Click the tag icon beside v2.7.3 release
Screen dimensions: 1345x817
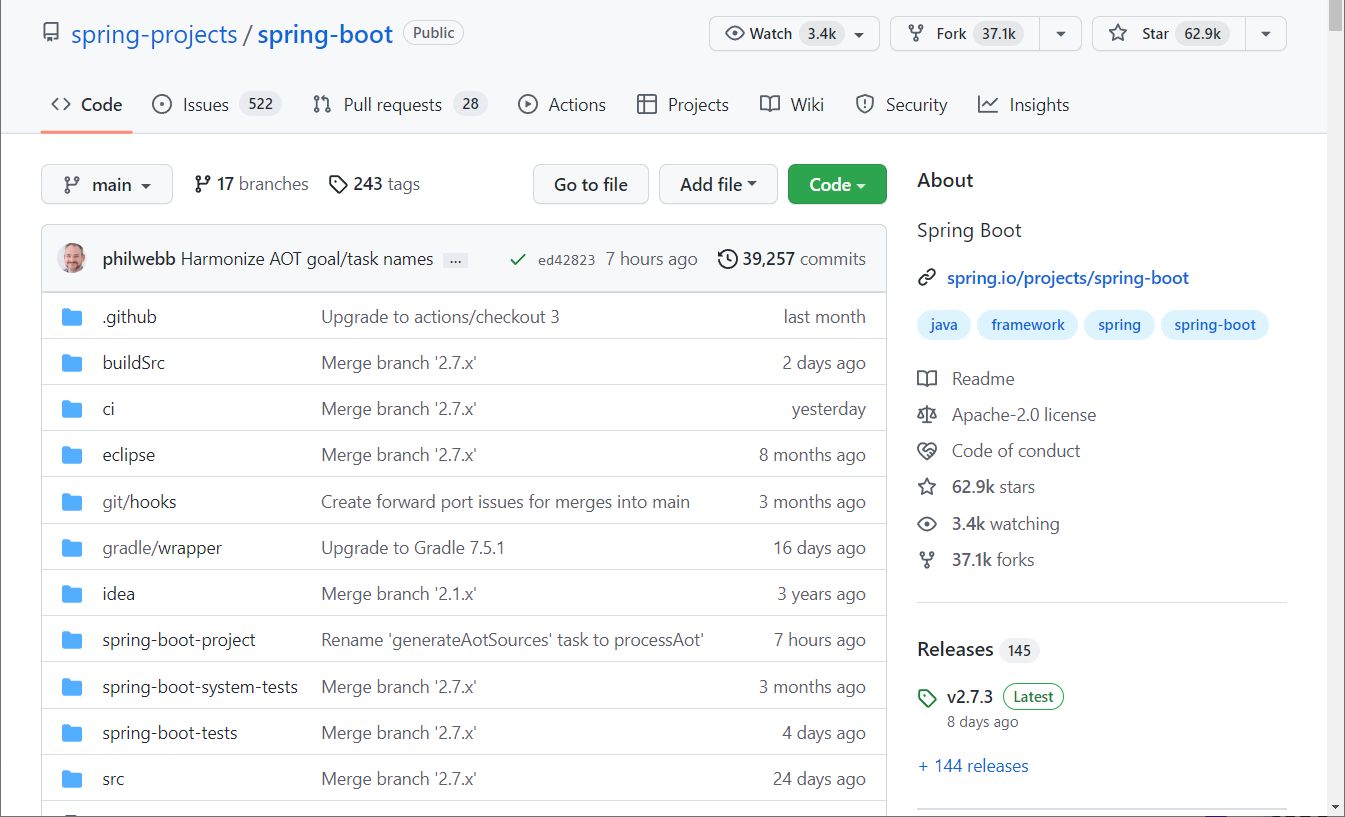point(926,696)
